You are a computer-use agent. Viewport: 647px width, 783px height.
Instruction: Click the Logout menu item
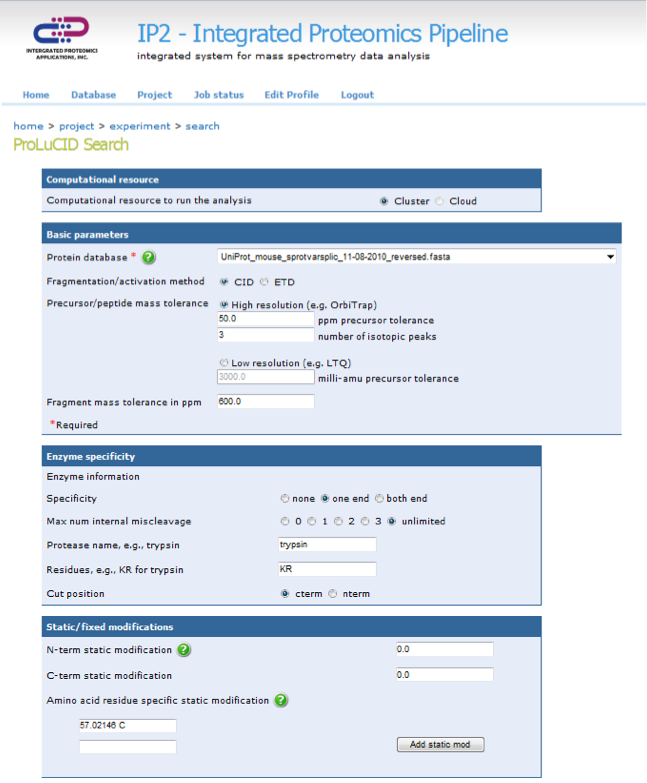[x=357, y=95]
